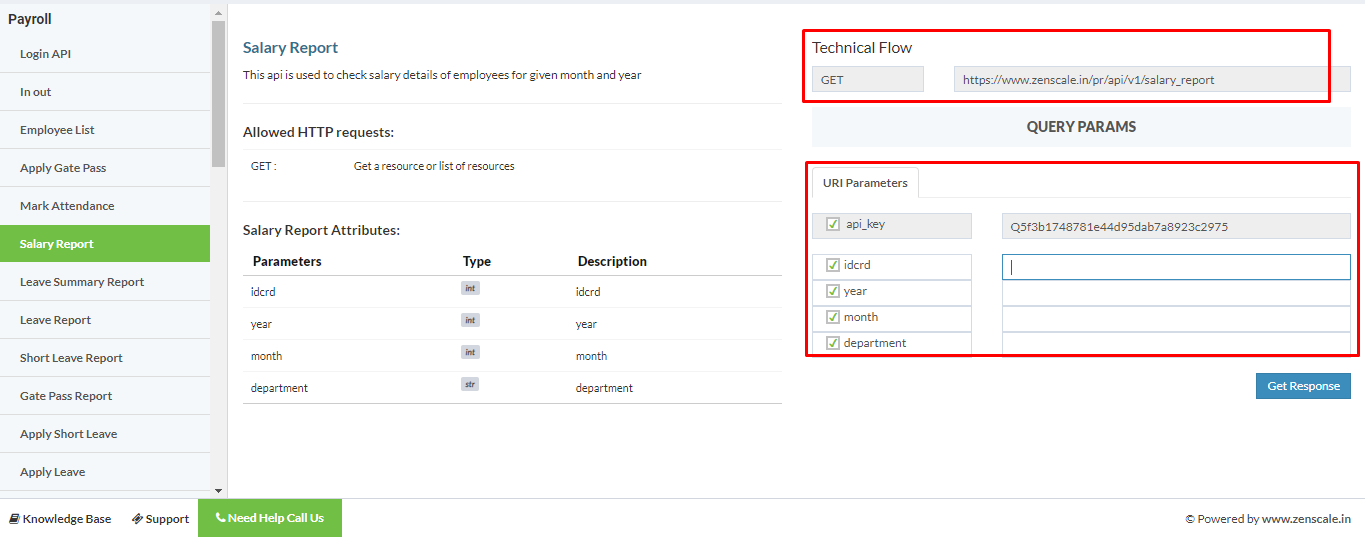
Task: Click the Knowledge Base book icon
Action: [14, 519]
